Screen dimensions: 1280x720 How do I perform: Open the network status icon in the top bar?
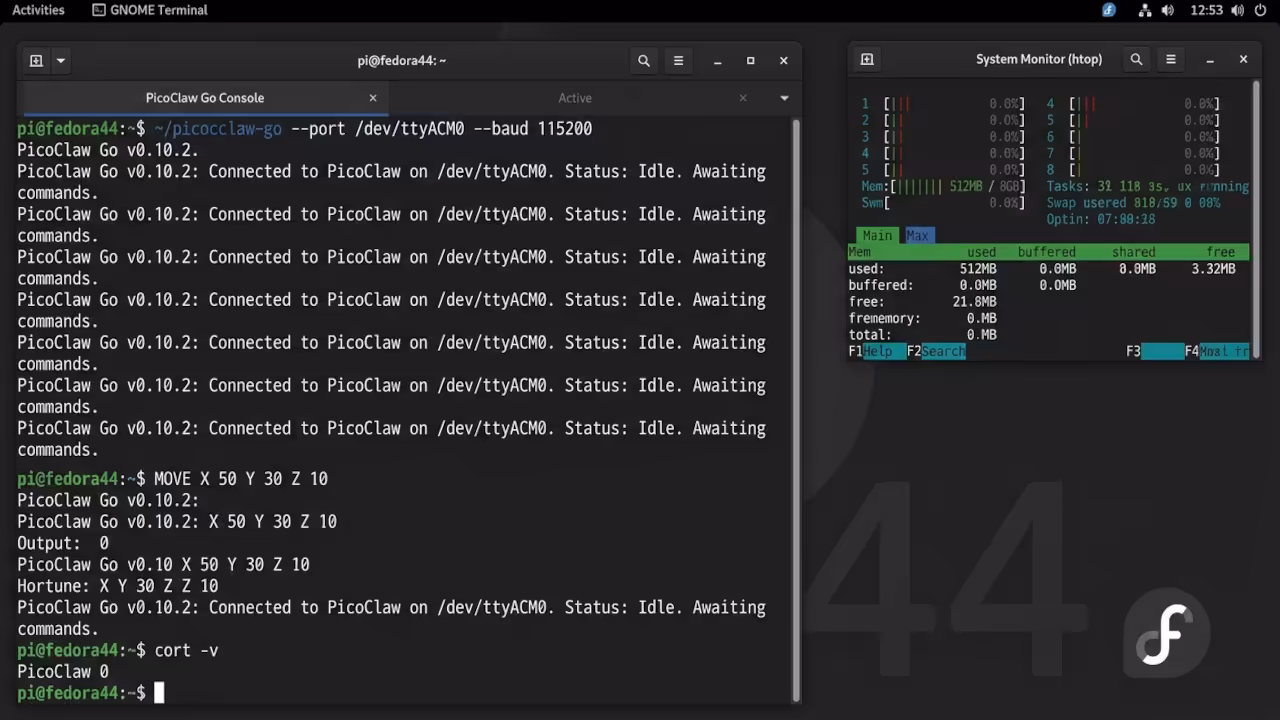coord(1145,10)
